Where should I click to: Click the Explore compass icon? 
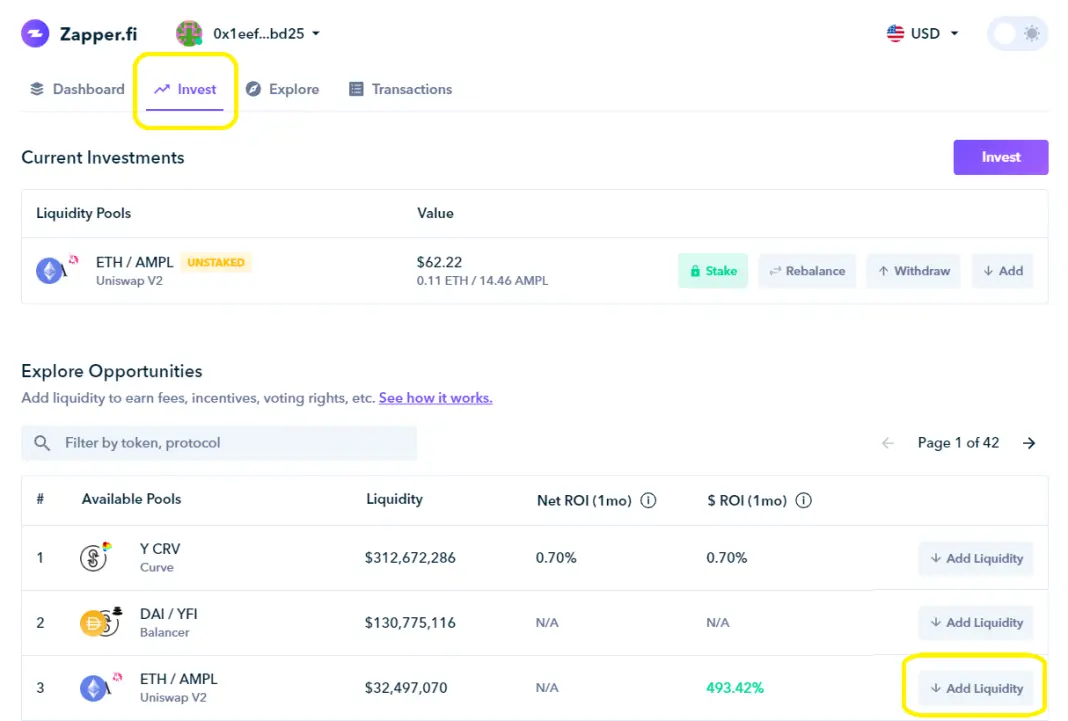tap(253, 89)
